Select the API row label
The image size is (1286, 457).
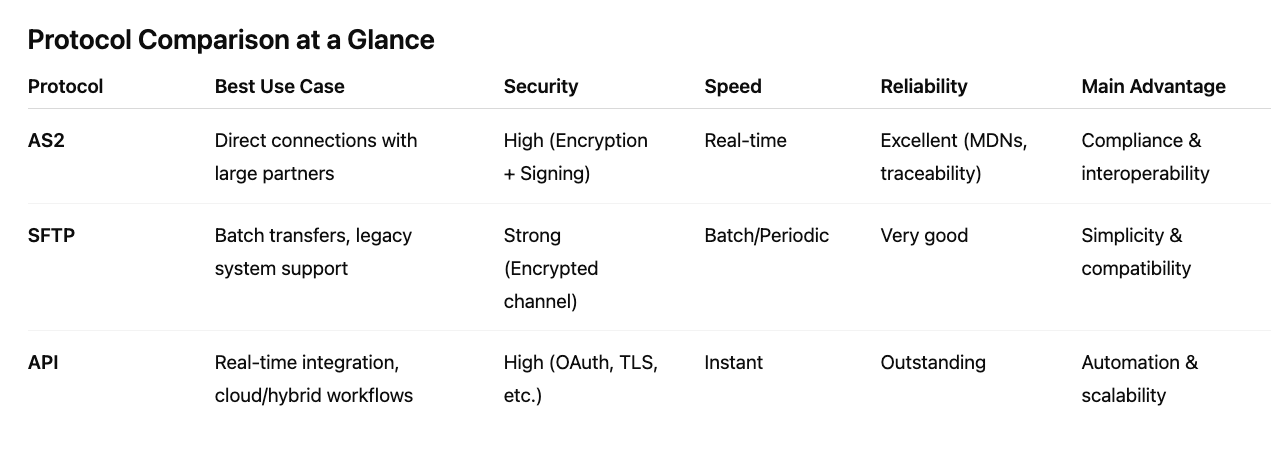click(x=43, y=363)
